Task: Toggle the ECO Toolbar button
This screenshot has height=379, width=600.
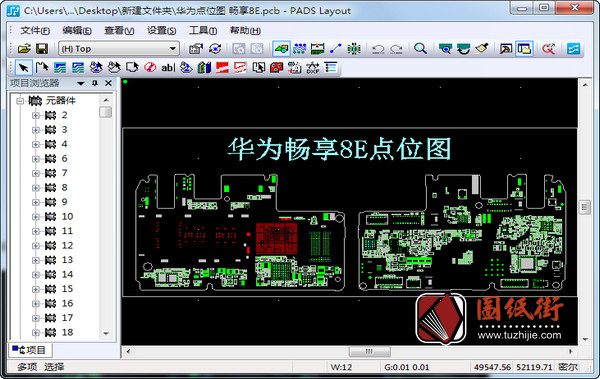Action: (336, 49)
